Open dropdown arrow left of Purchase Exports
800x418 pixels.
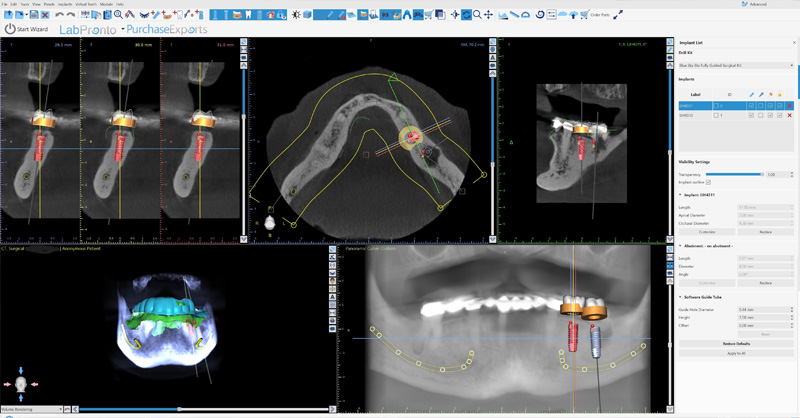[x=123, y=29]
